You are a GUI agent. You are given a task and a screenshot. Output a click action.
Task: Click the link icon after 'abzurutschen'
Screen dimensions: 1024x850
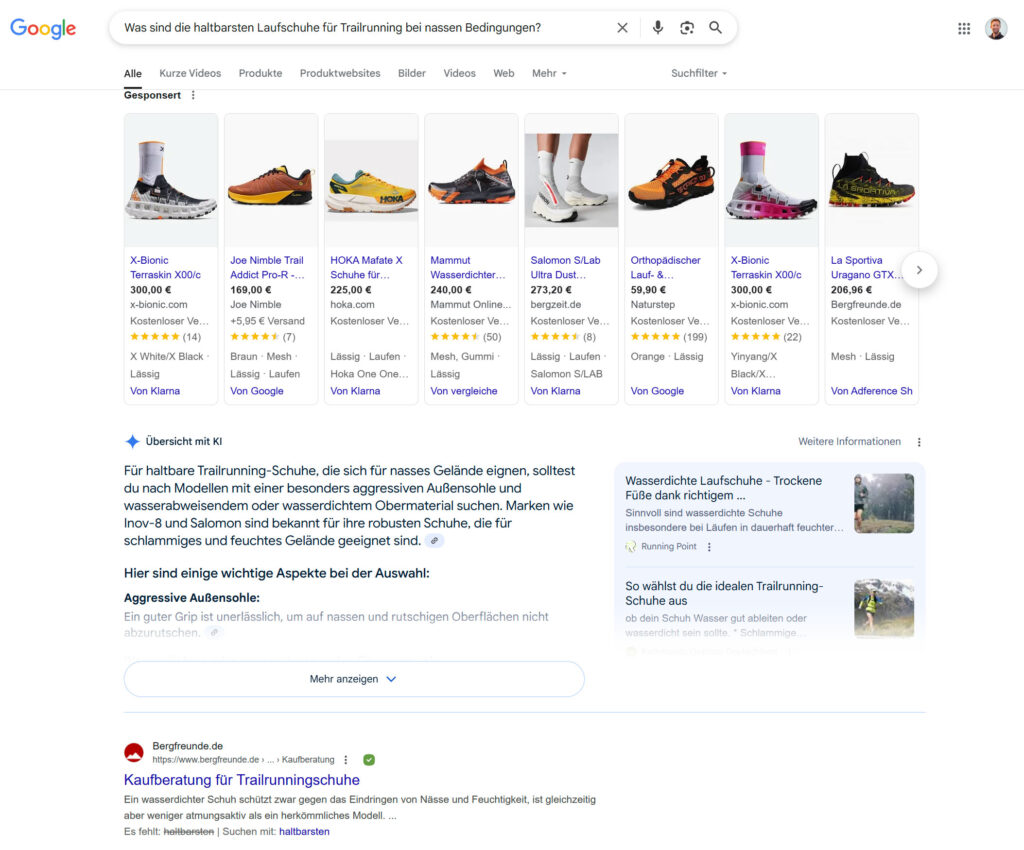click(x=214, y=632)
